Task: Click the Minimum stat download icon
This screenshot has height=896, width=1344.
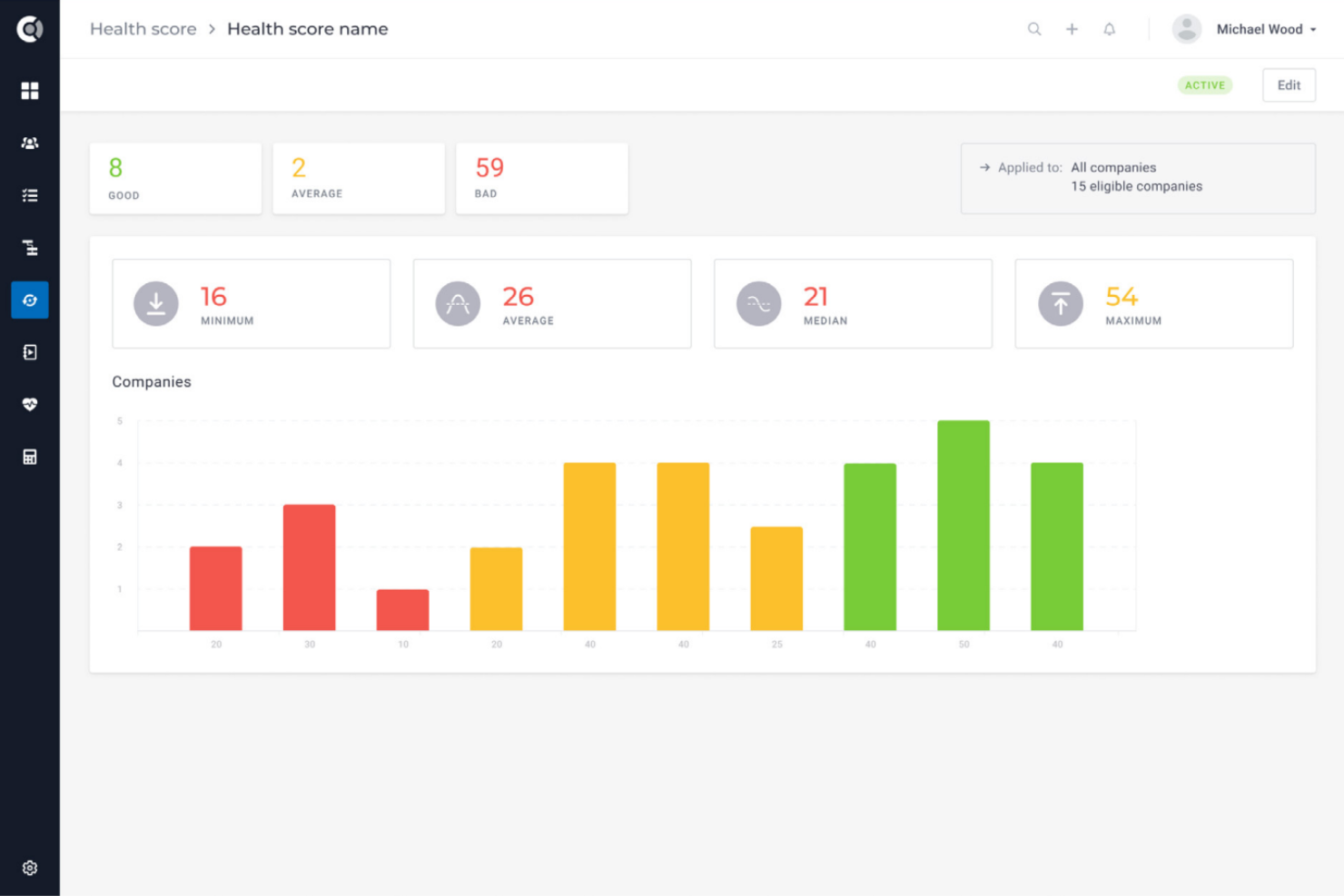Action: 155,303
